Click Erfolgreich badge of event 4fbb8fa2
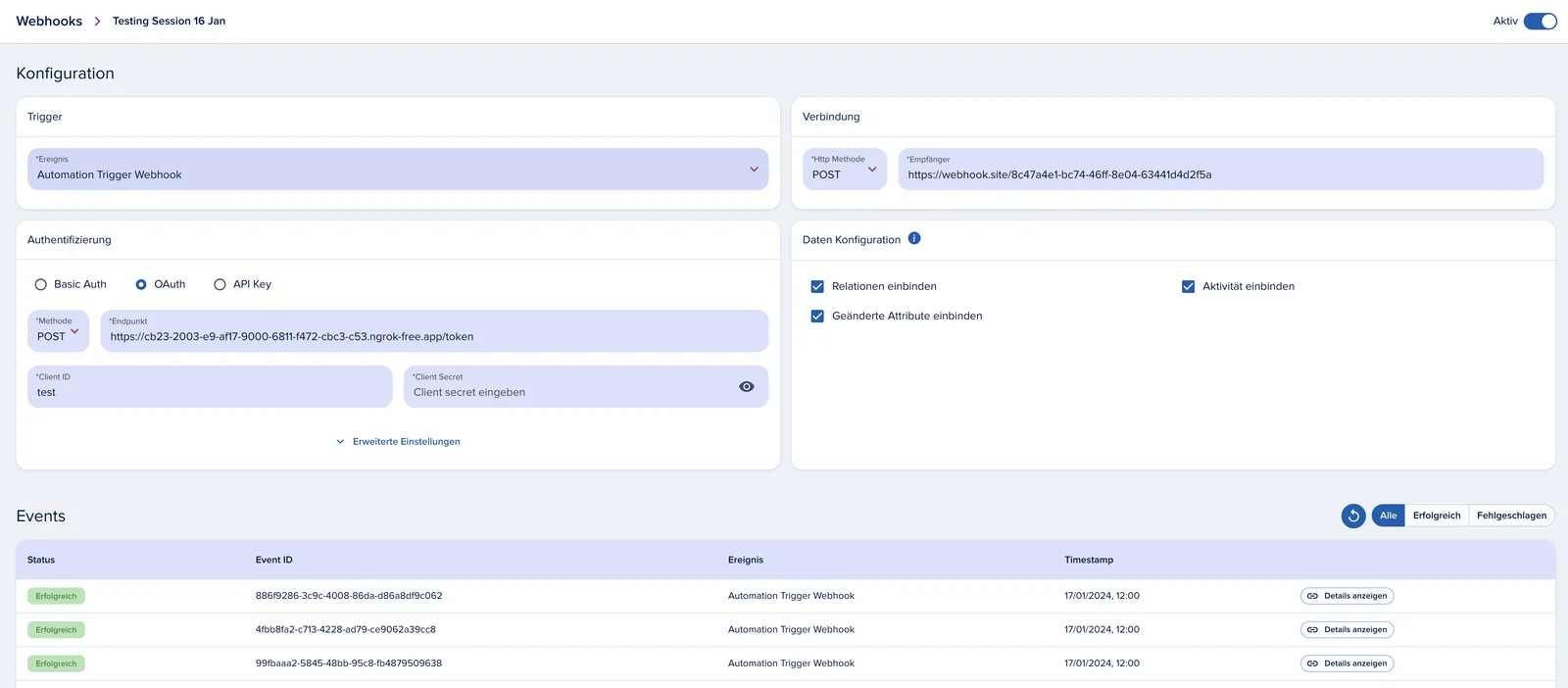The image size is (1568, 688). (x=57, y=630)
